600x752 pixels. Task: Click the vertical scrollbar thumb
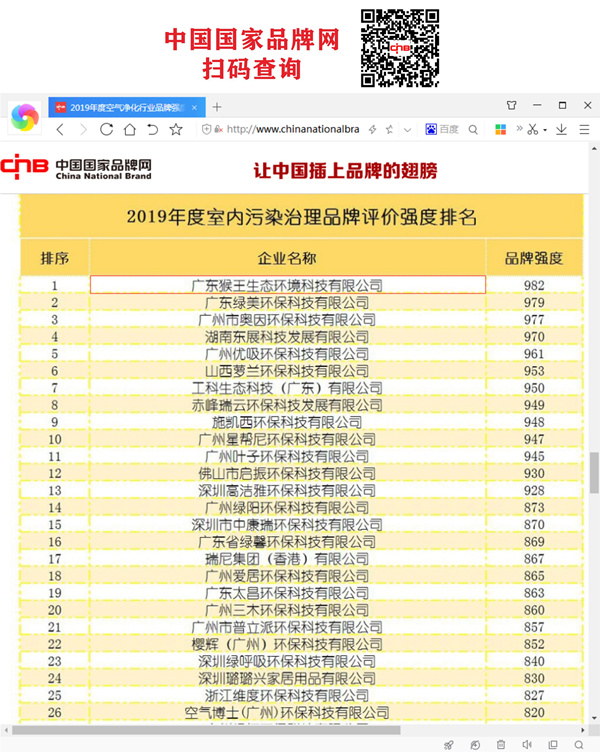(x=594, y=472)
